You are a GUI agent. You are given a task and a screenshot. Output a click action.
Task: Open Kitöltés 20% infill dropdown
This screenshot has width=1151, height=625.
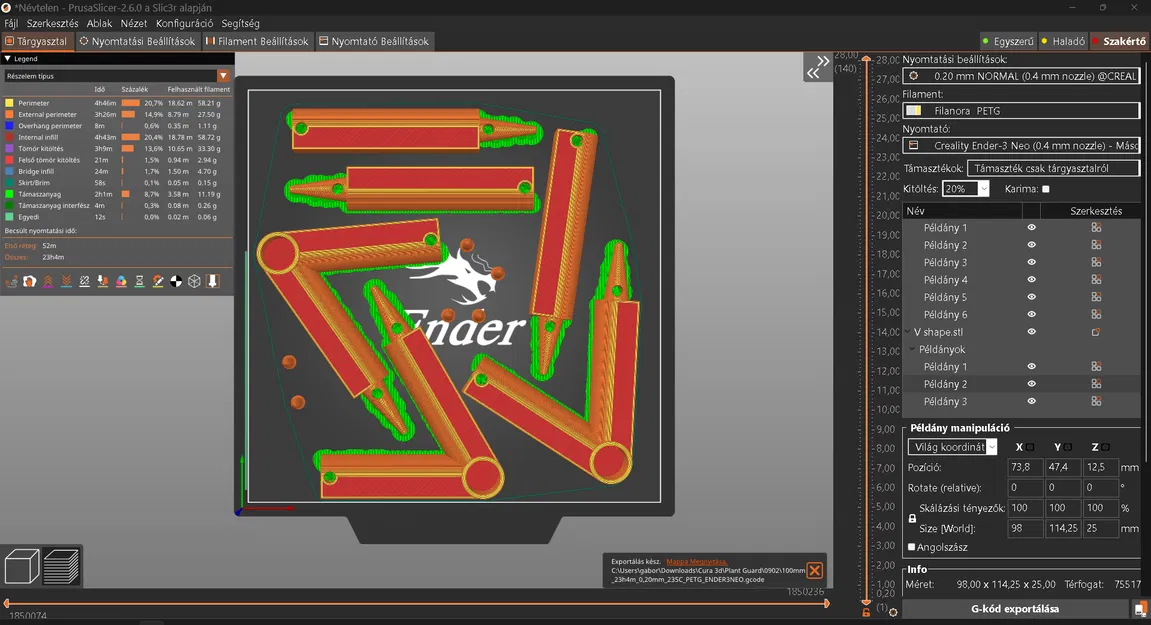click(x=965, y=189)
